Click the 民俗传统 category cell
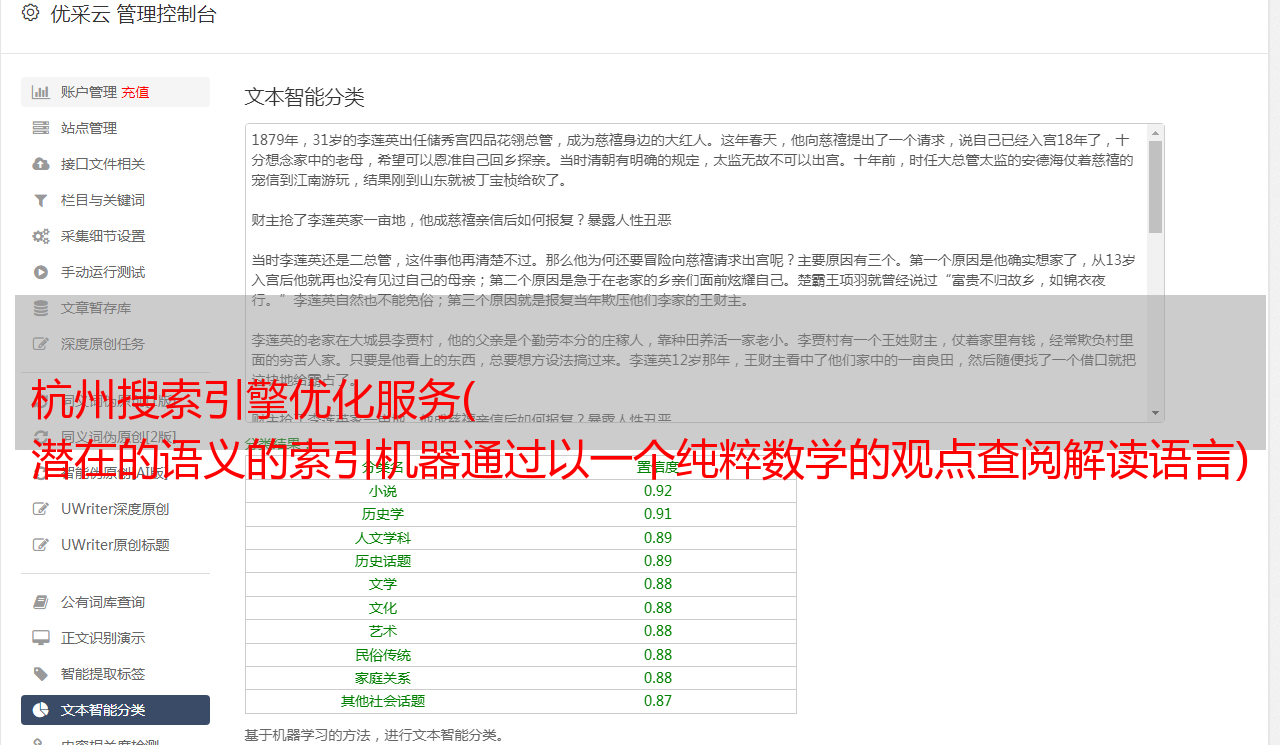This screenshot has width=1280, height=745. tap(383, 655)
